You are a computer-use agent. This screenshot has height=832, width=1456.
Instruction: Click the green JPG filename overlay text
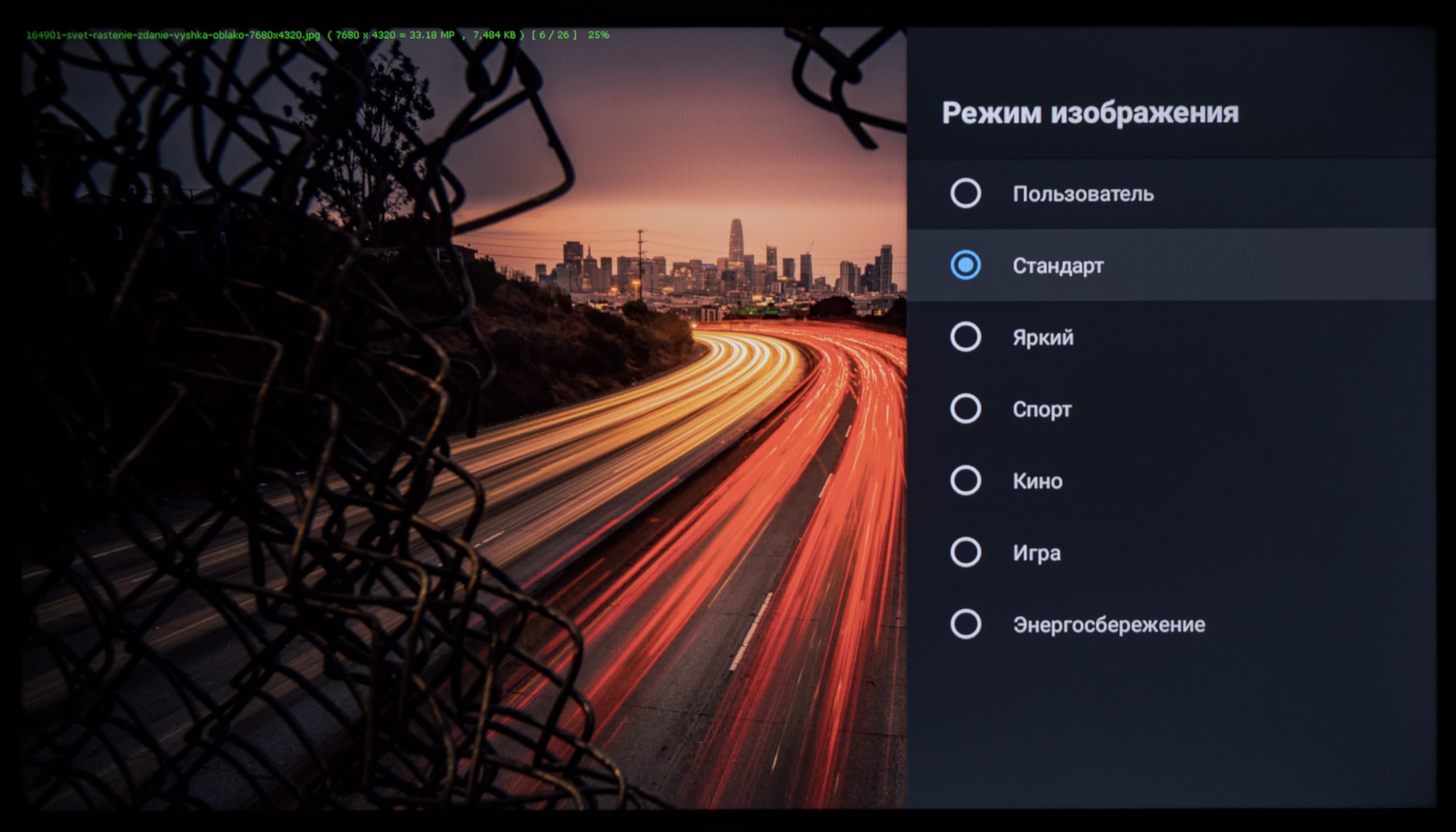click(173, 35)
